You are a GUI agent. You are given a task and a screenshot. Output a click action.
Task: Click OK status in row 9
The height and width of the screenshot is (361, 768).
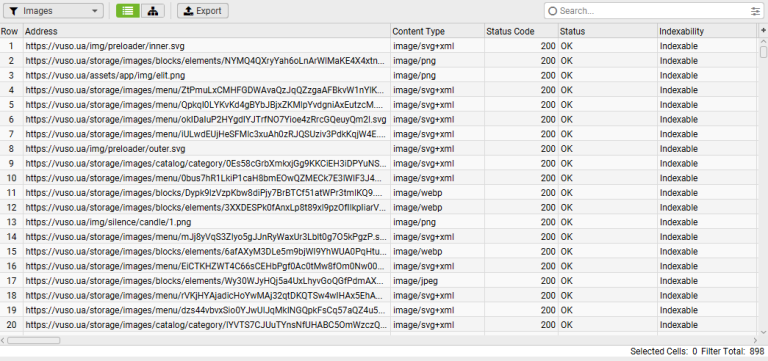[608, 164]
